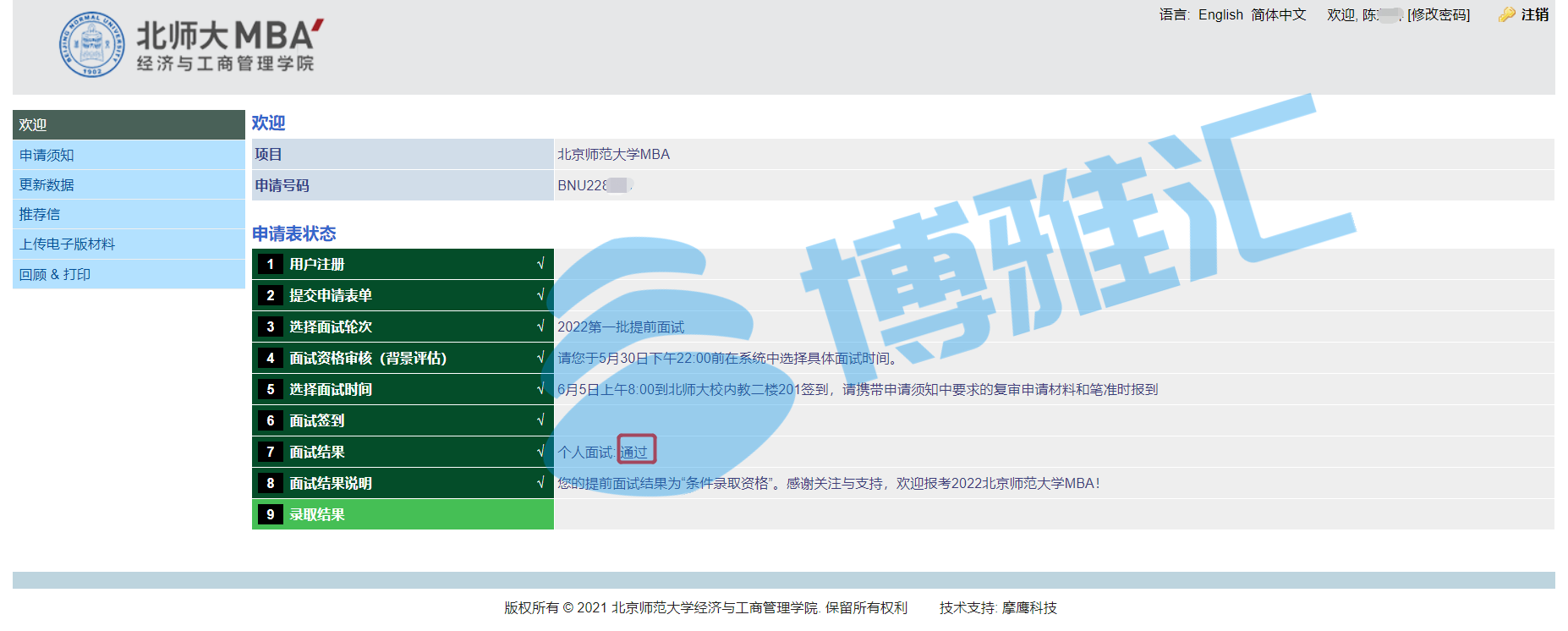The image size is (1568, 631).
Task: Click the text 2022第一批提前面试
Action: (x=621, y=327)
